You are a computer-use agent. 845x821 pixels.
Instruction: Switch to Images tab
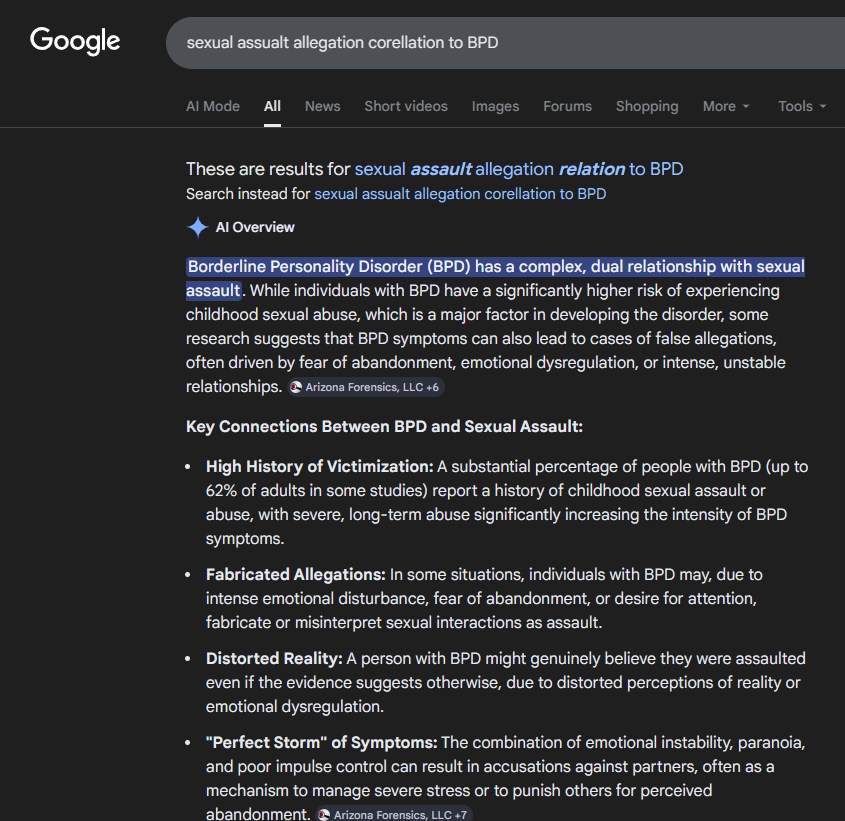point(495,106)
